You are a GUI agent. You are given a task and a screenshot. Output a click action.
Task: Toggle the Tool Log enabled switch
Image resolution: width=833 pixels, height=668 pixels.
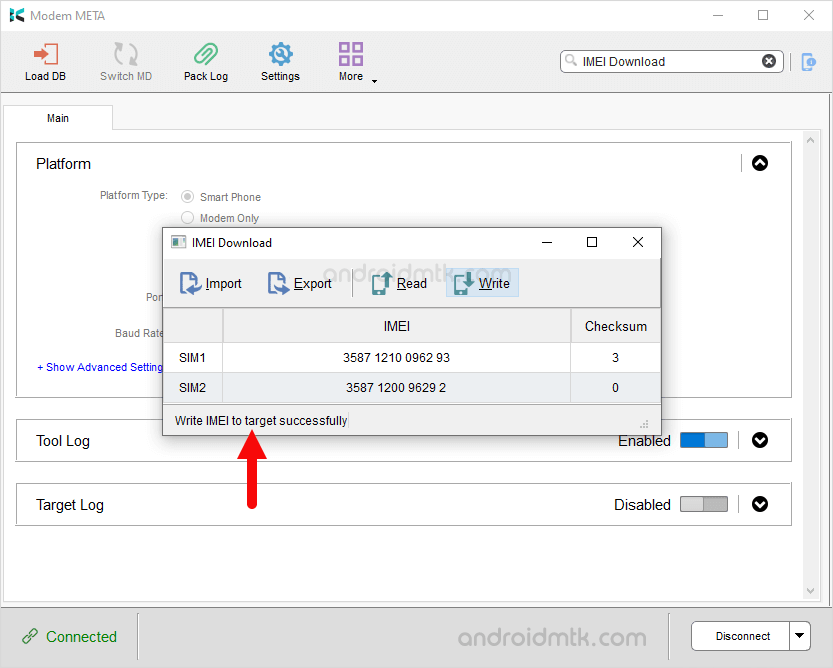pyautogui.click(x=703, y=441)
